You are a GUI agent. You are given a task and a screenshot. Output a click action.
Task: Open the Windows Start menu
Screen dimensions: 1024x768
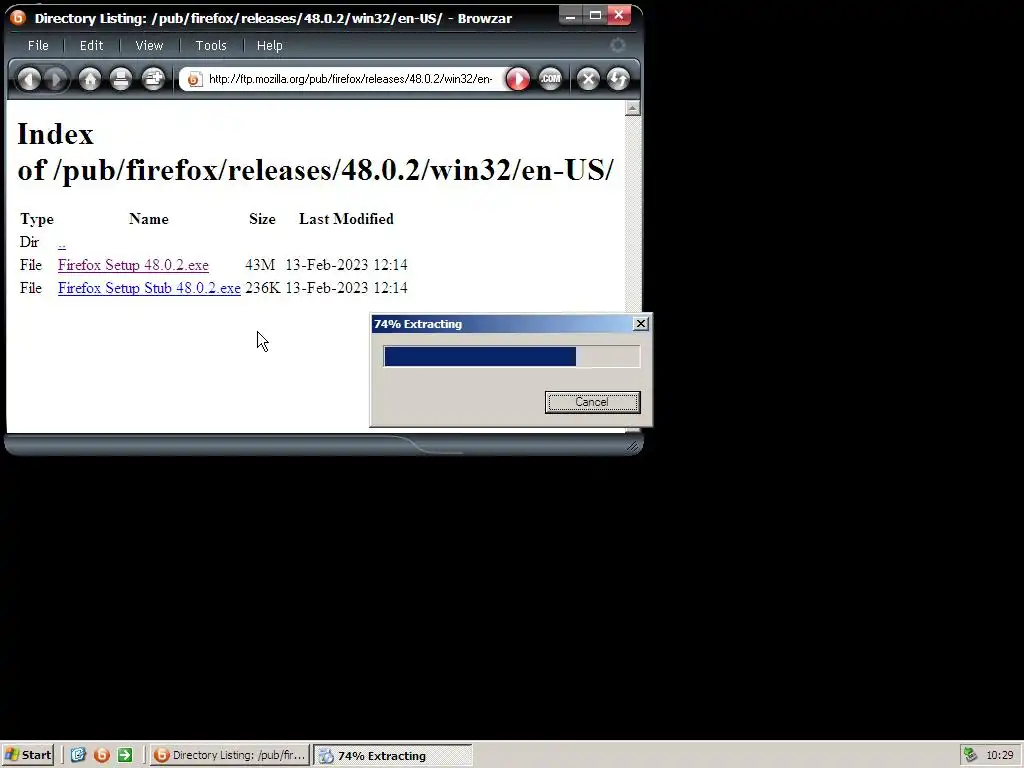click(x=27, y=756)
